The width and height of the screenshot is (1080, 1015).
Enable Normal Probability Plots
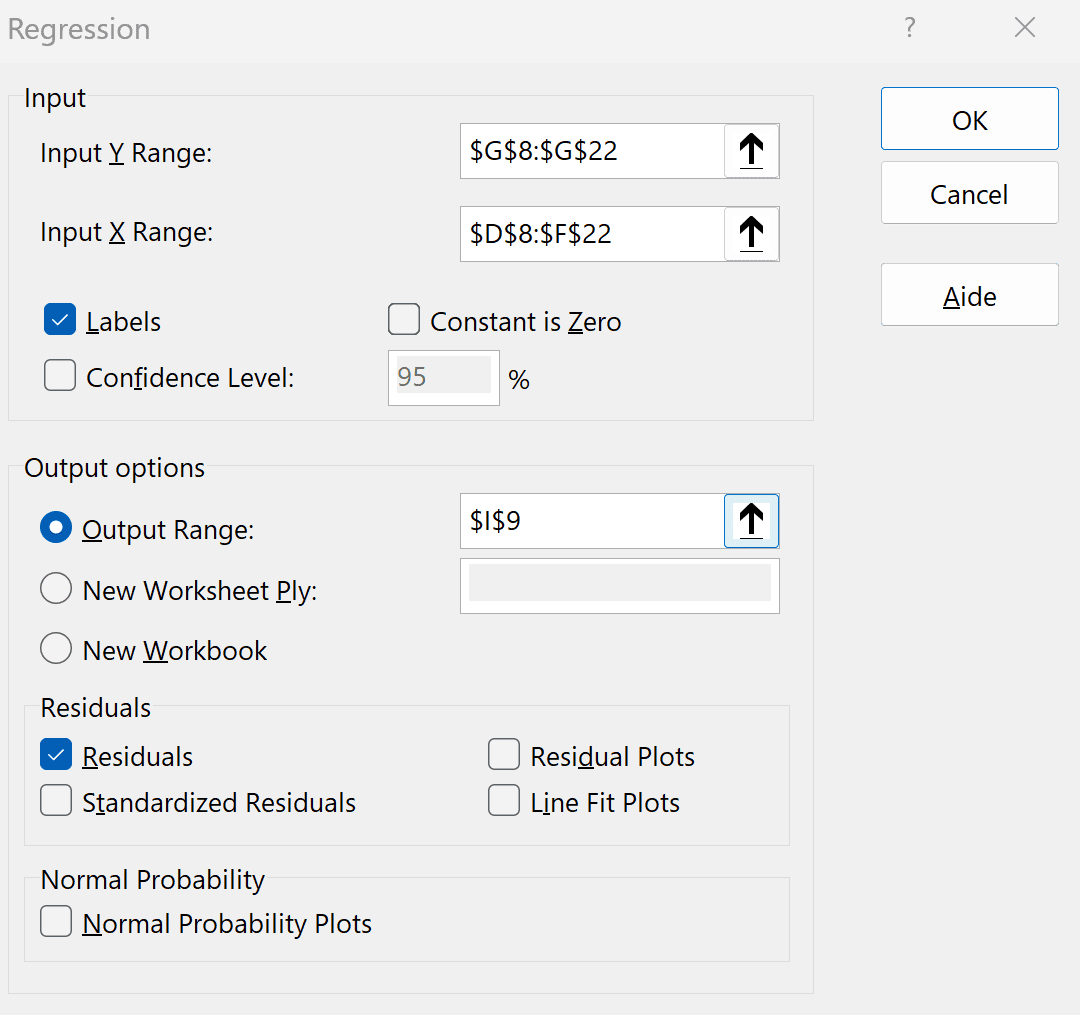pos(56,923)
